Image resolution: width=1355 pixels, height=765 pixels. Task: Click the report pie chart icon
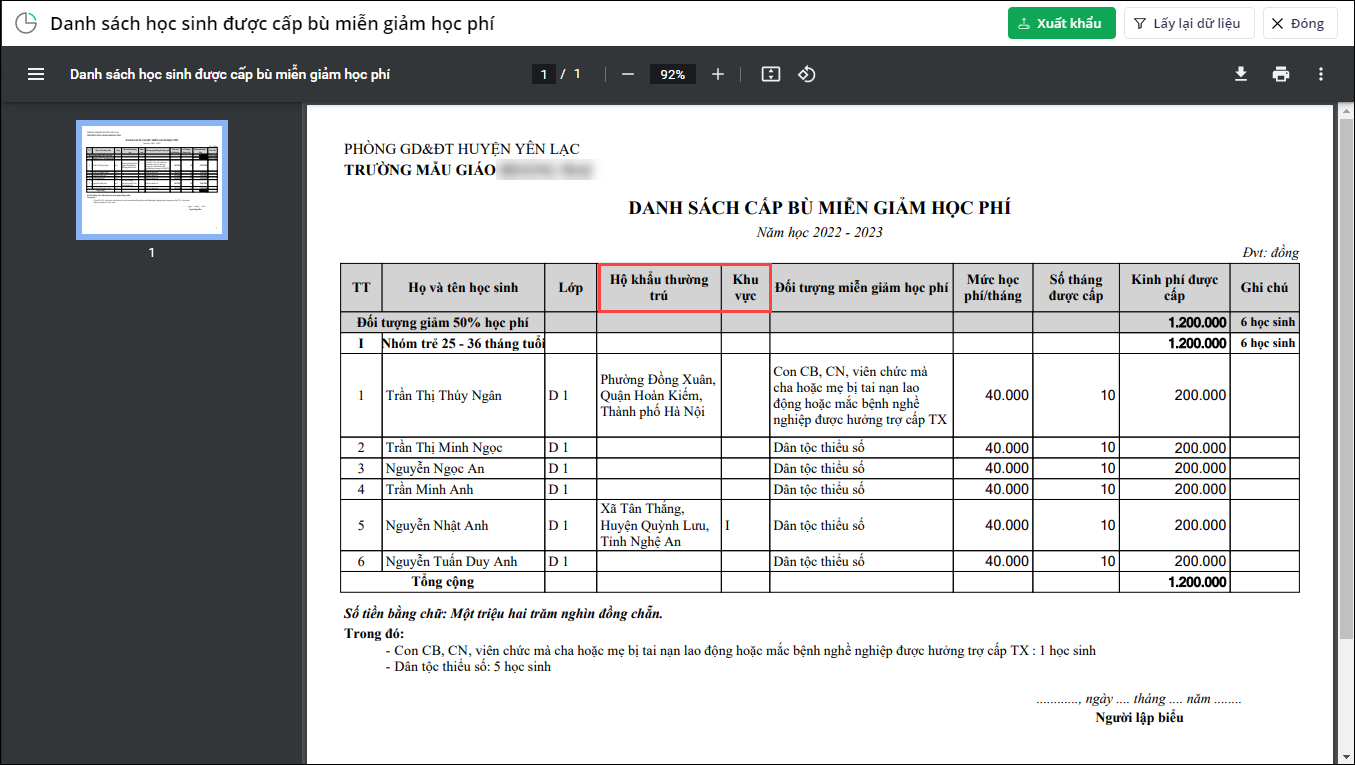[x=26, y=23]
